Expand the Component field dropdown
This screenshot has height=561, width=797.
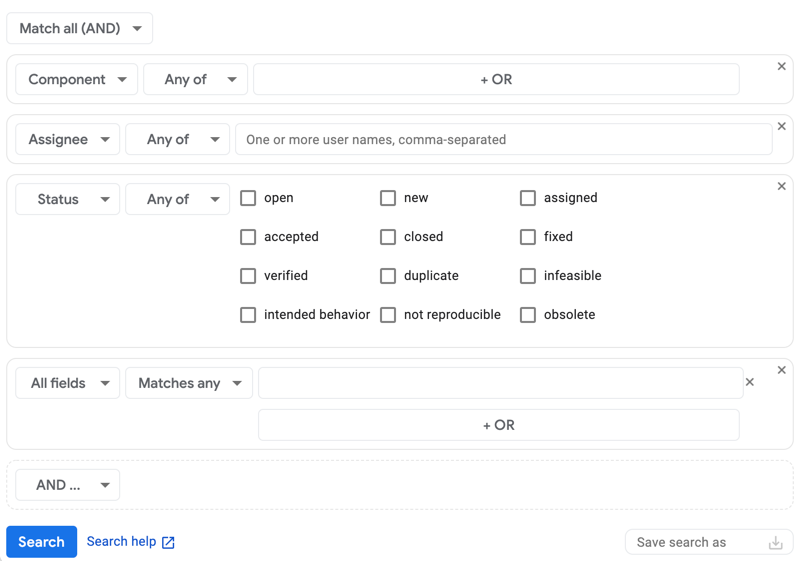[77, 79]
